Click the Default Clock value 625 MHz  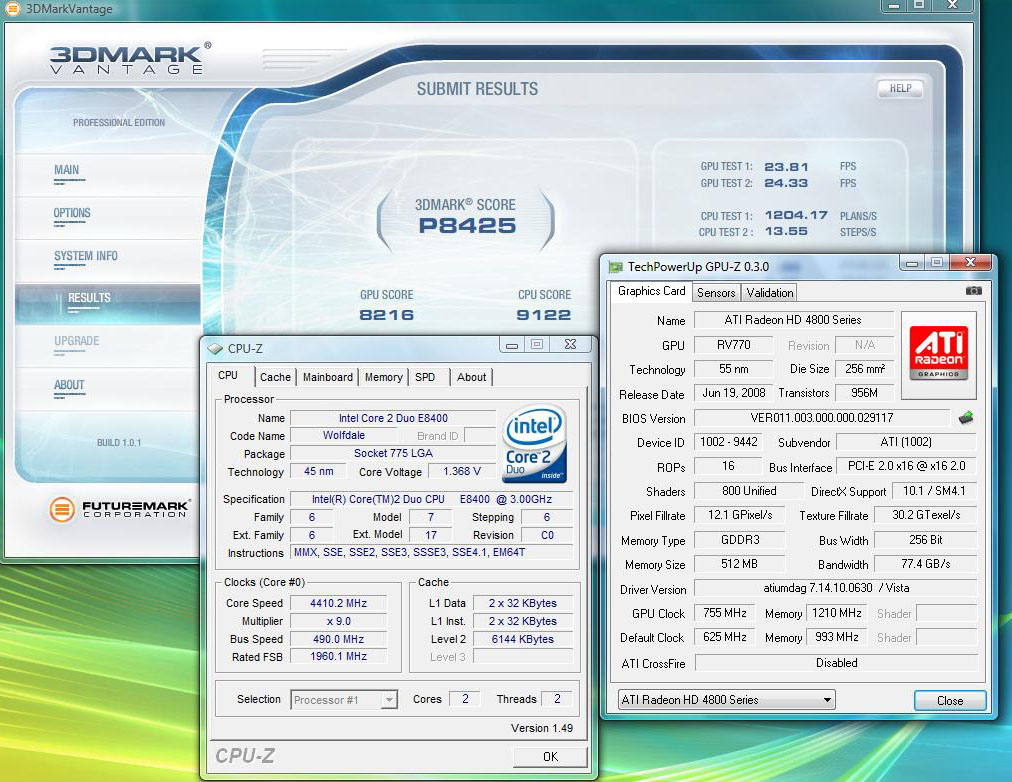[x=725, y=637]
